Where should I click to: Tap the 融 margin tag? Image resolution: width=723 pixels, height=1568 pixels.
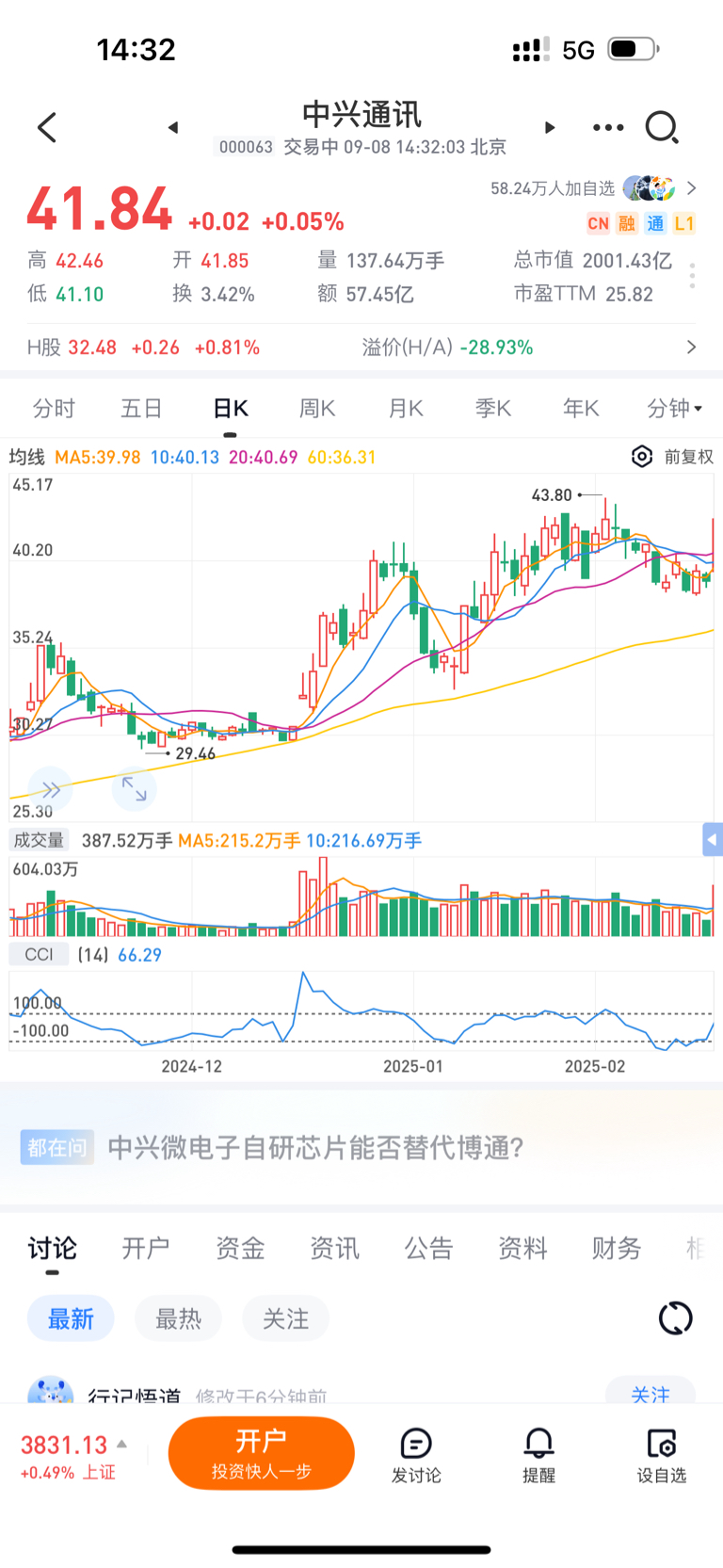[x=627, y=223]
